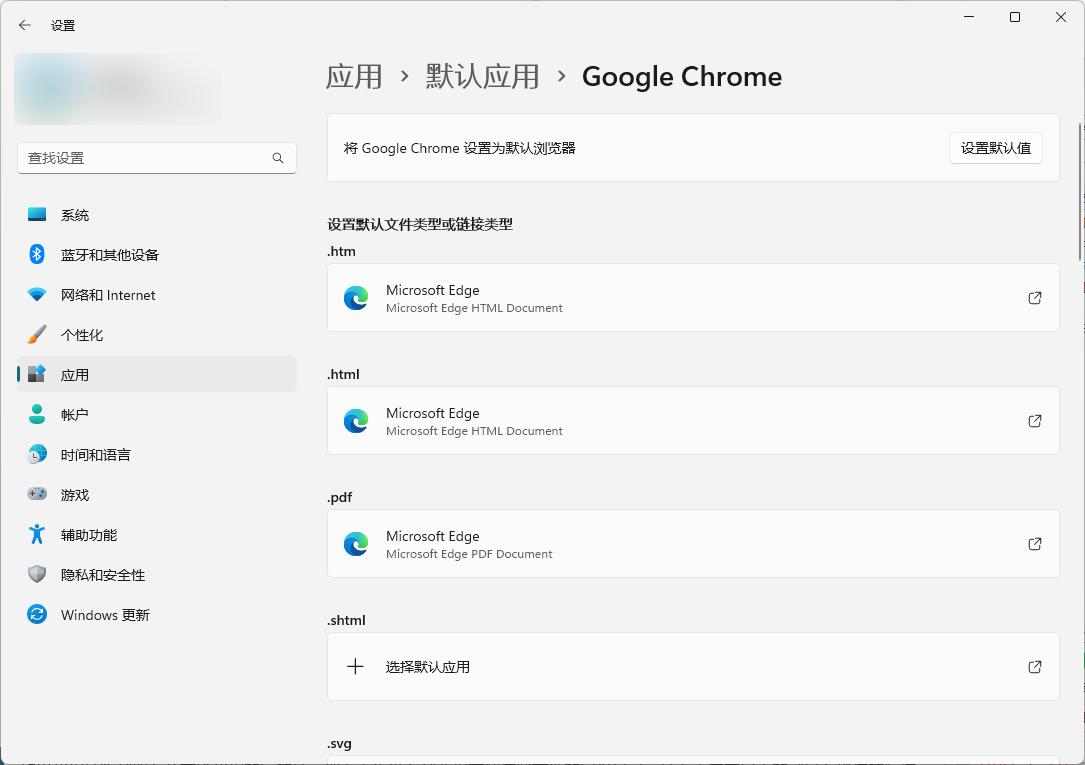Click the 蓝牙和其他设备 Bluetooth icon

pos(36,255)
